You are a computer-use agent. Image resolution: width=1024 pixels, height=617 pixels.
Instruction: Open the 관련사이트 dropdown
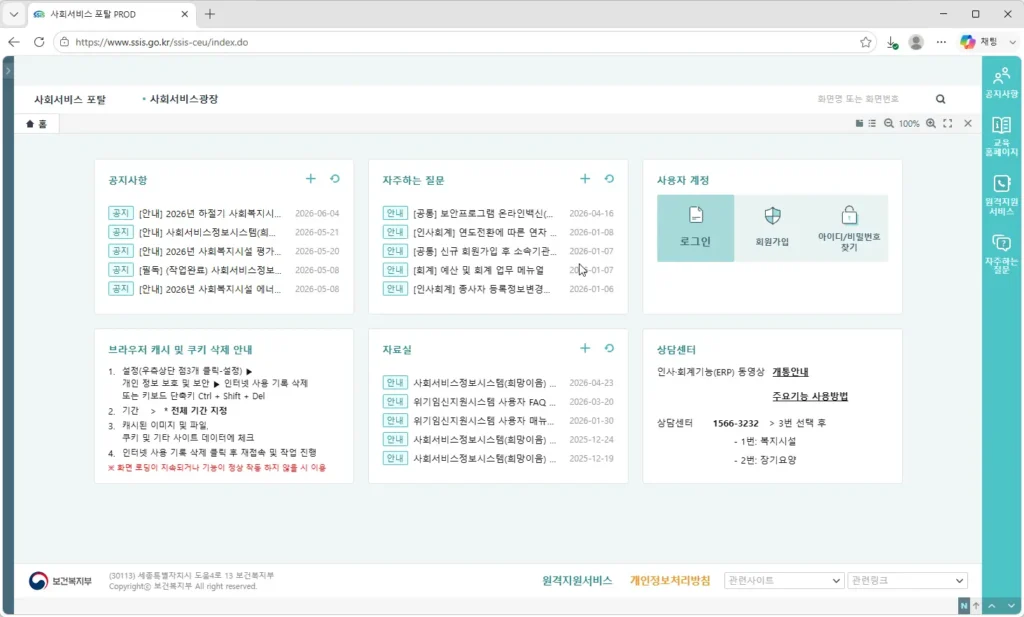(x=784, y=580)
